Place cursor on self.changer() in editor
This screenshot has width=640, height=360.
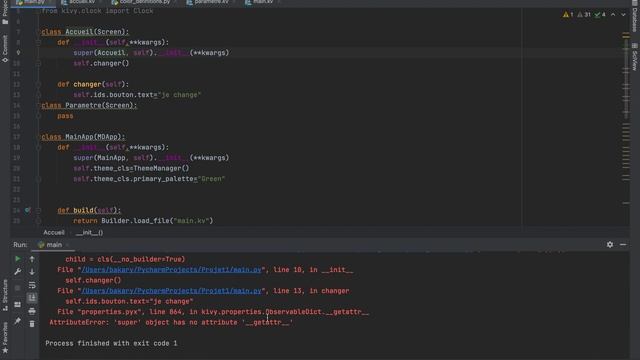101,63
